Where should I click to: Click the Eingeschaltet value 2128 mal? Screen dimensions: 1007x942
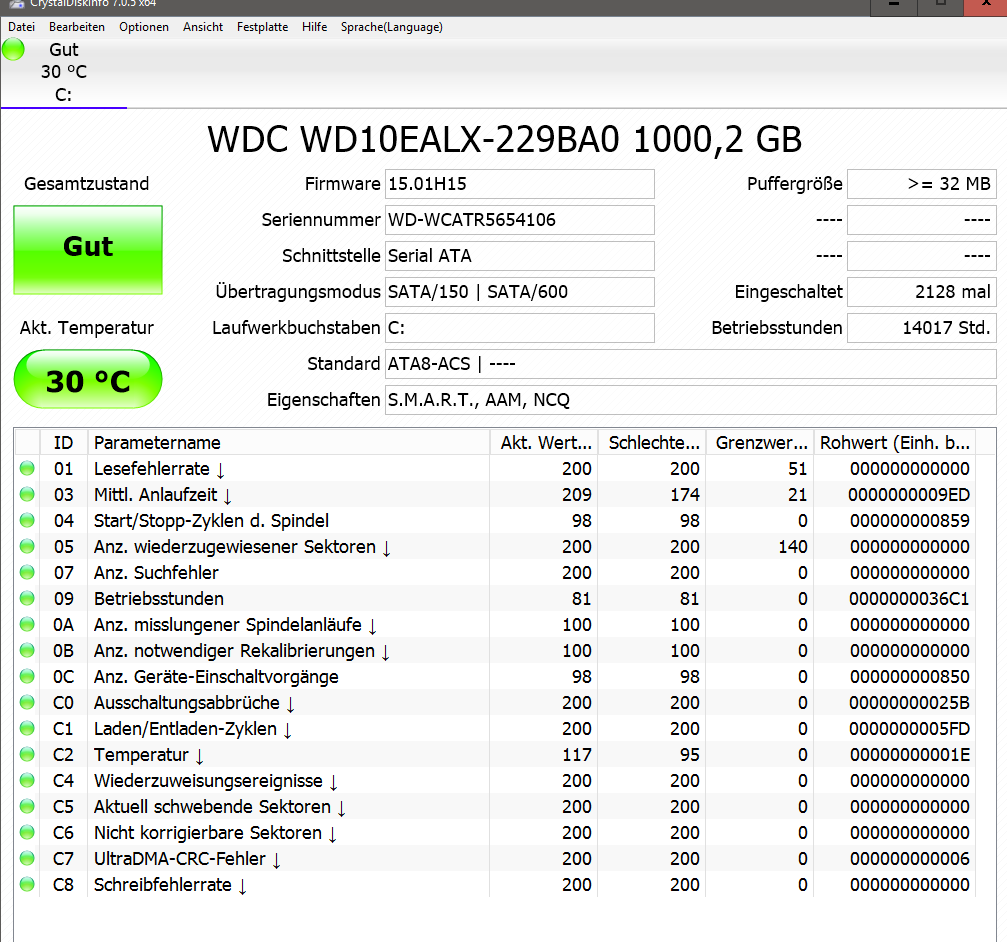(922, 292)
